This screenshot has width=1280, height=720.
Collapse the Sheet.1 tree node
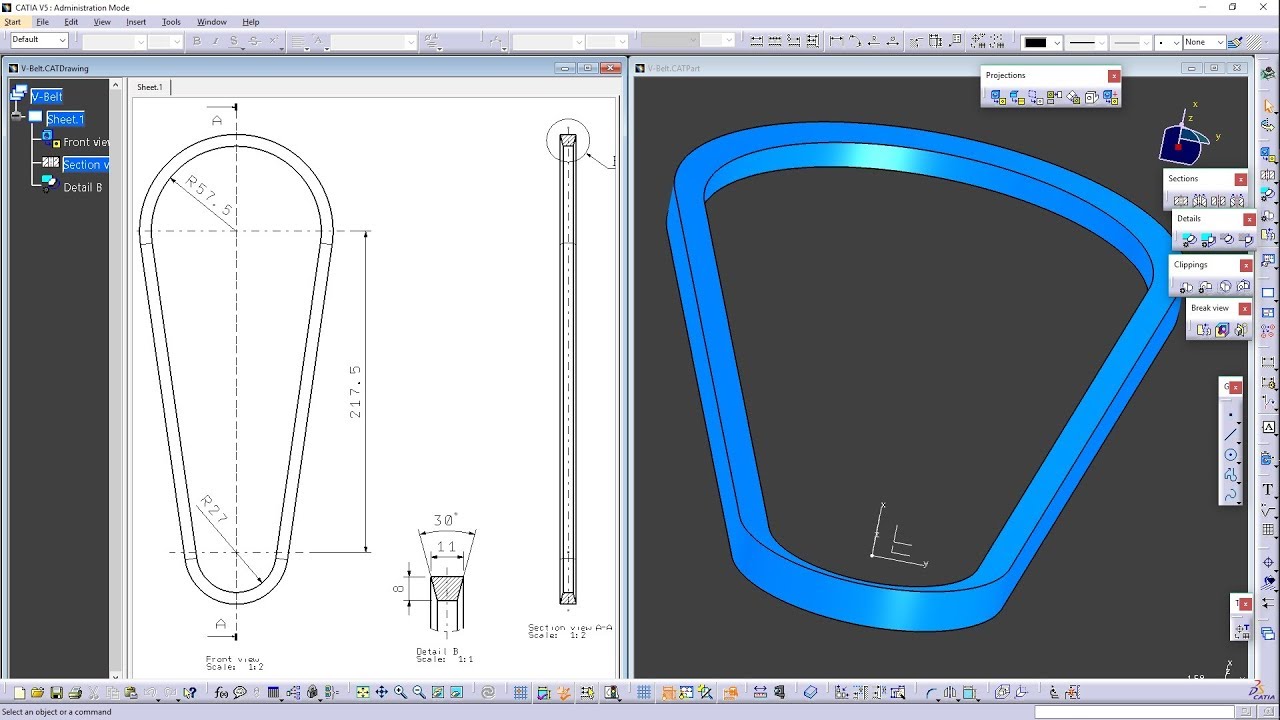click(x=17, y=117)
